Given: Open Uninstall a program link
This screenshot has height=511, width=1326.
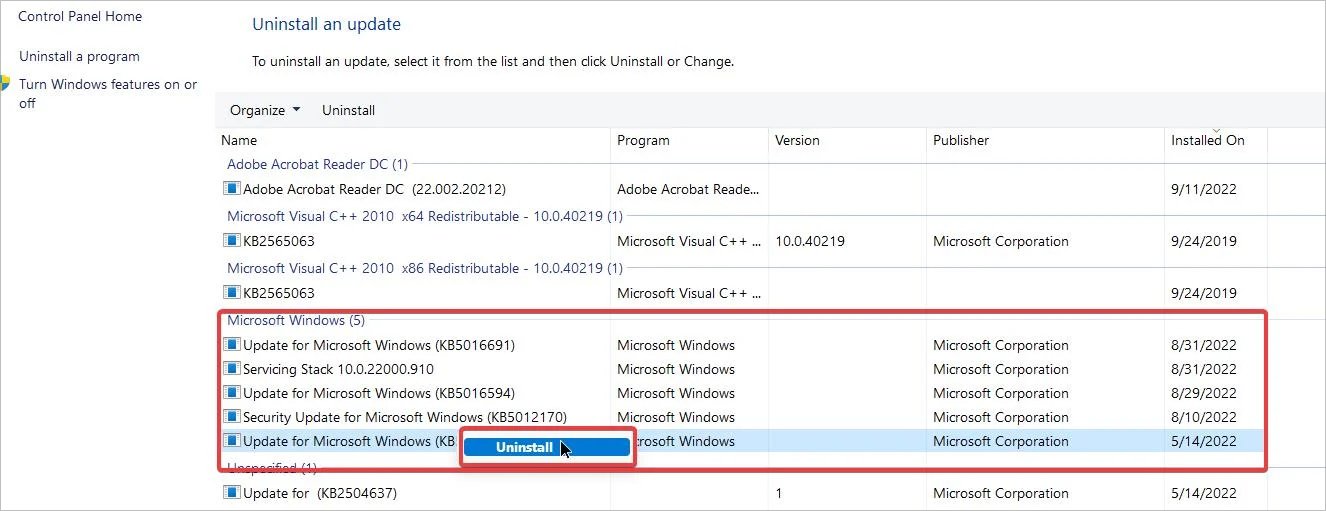Looking at the screenshot, I should 79,56.
